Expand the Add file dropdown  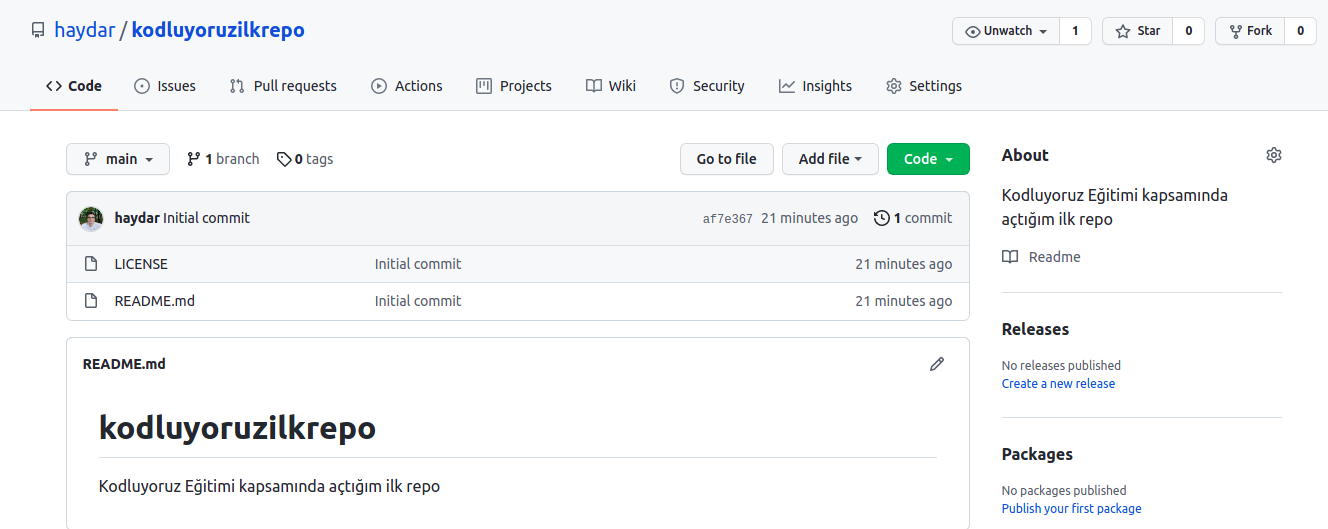[x=830, y=159]
